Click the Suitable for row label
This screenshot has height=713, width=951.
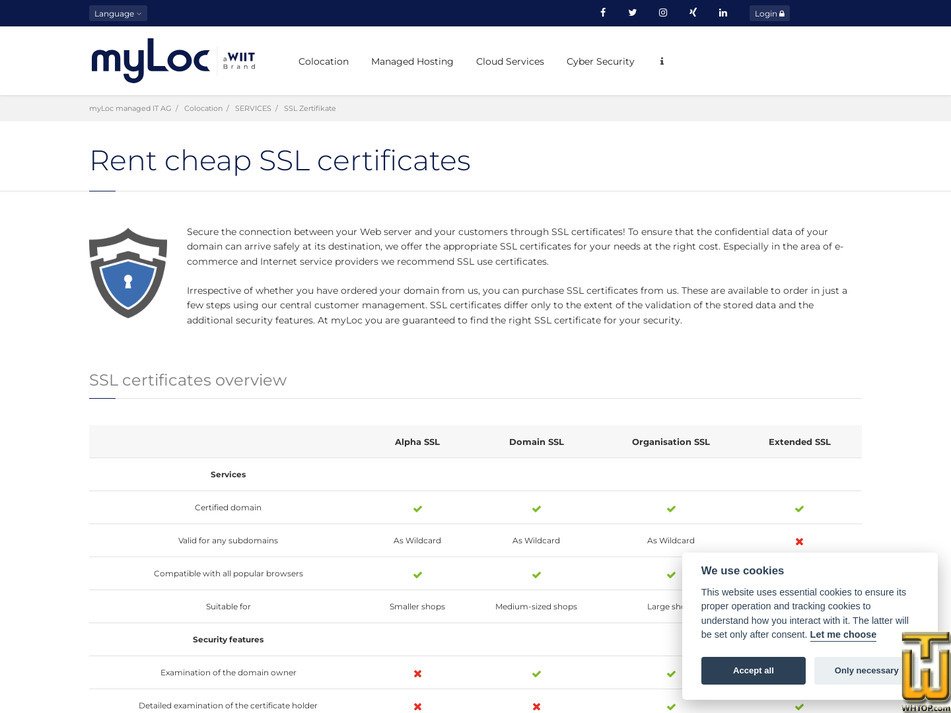pos(228,606)
